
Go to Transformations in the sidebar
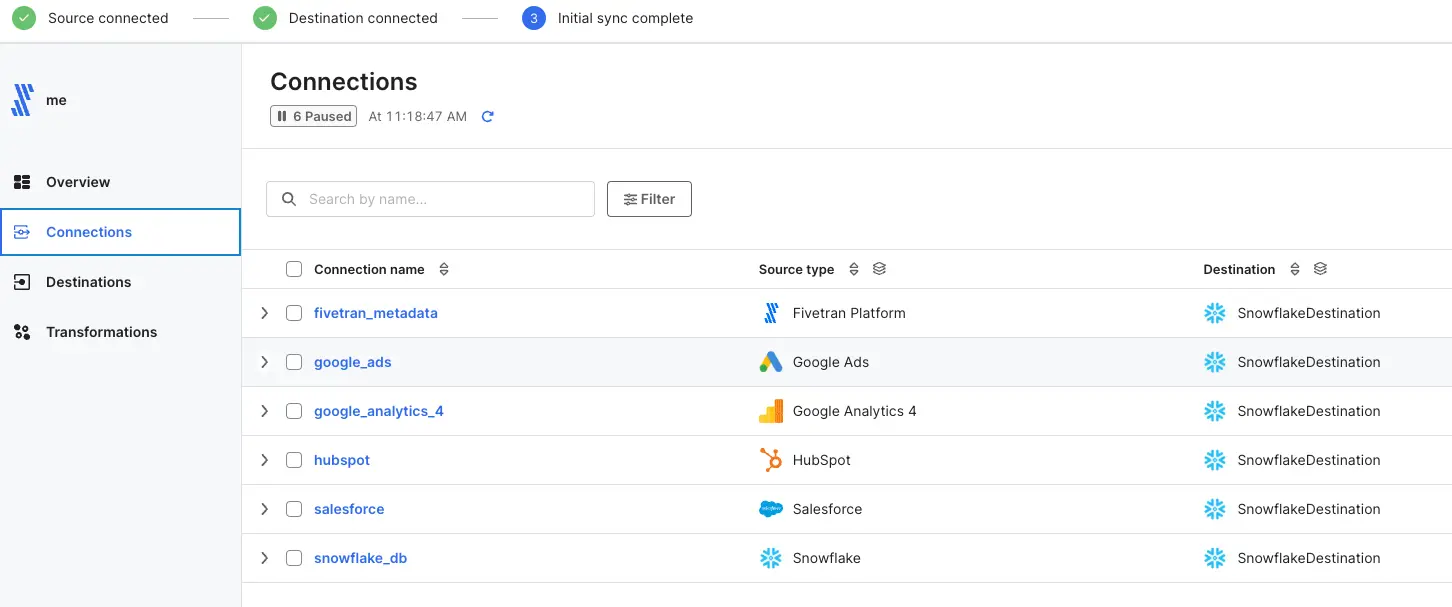[101, 332]
